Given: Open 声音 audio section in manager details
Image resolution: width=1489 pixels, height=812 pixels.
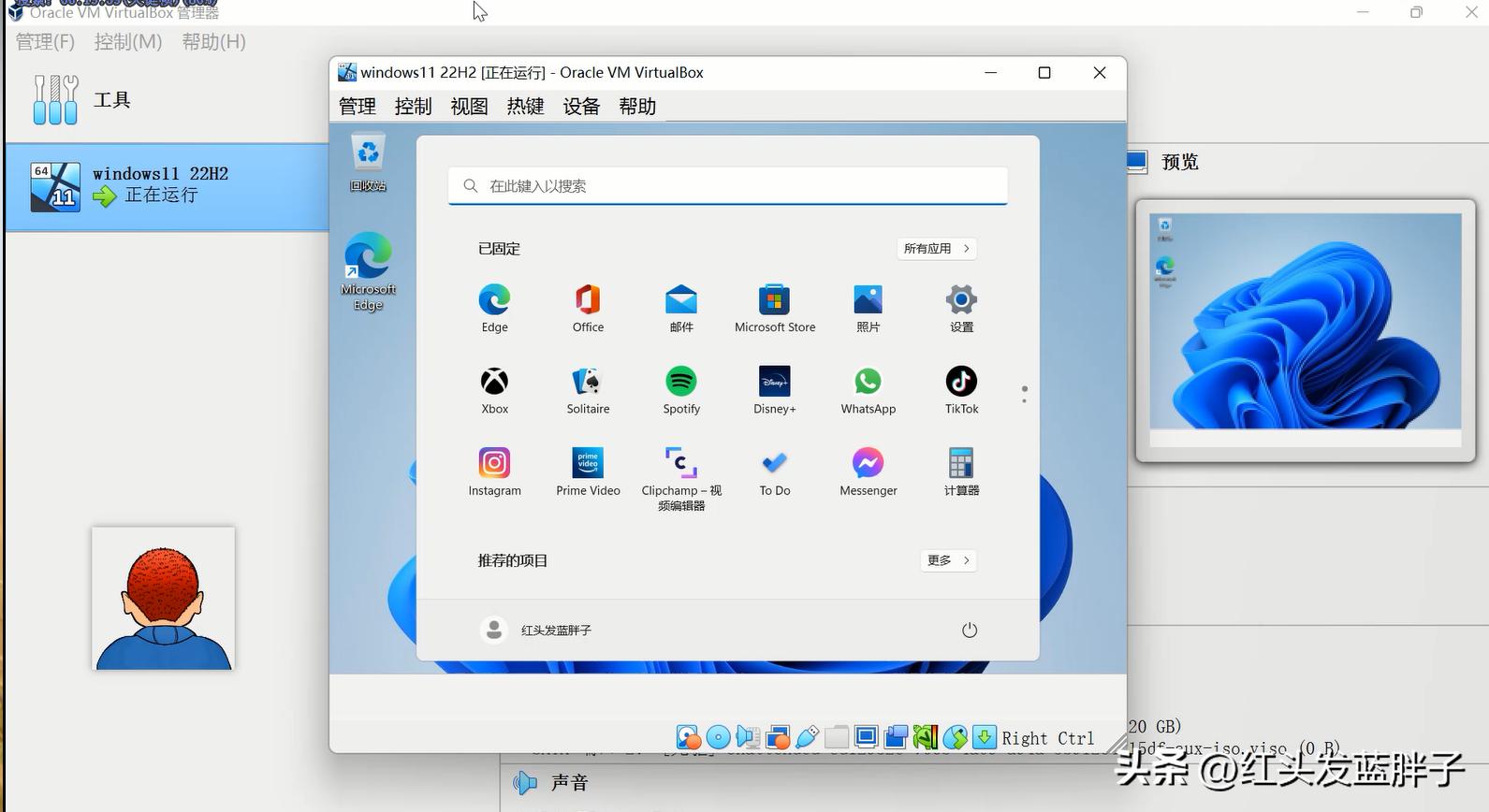Looking at the screenshot, I should click(569, 782).
